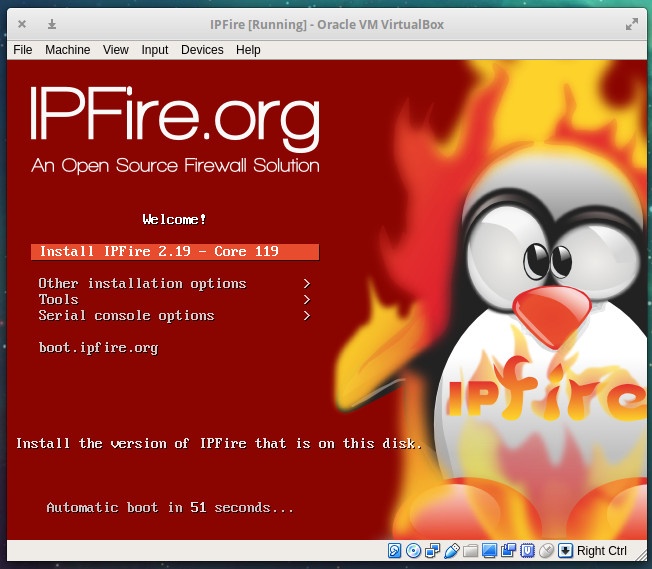Open the shared folders status icon

(470, 550)
